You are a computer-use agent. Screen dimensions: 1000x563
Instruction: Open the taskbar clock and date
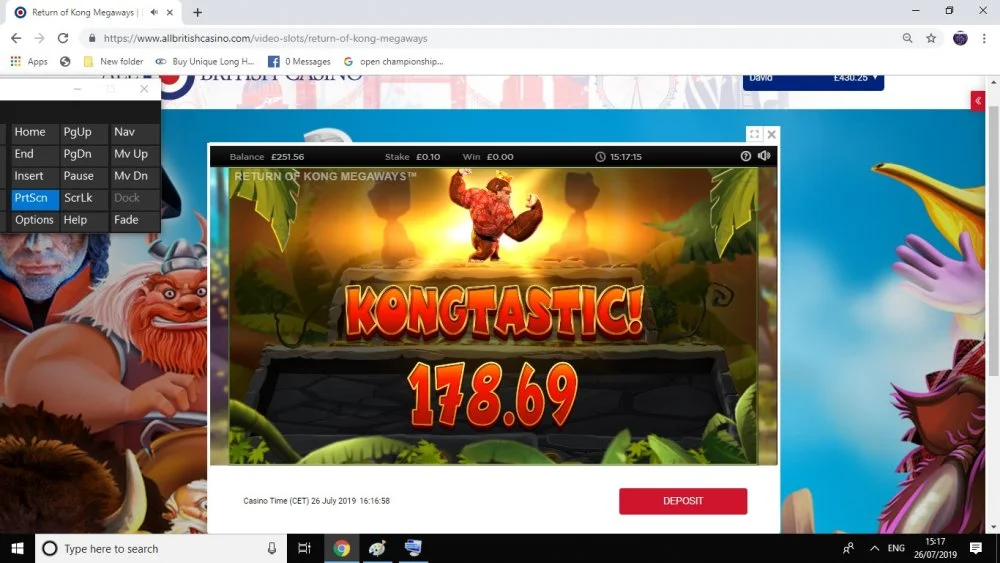click(935, 548)
